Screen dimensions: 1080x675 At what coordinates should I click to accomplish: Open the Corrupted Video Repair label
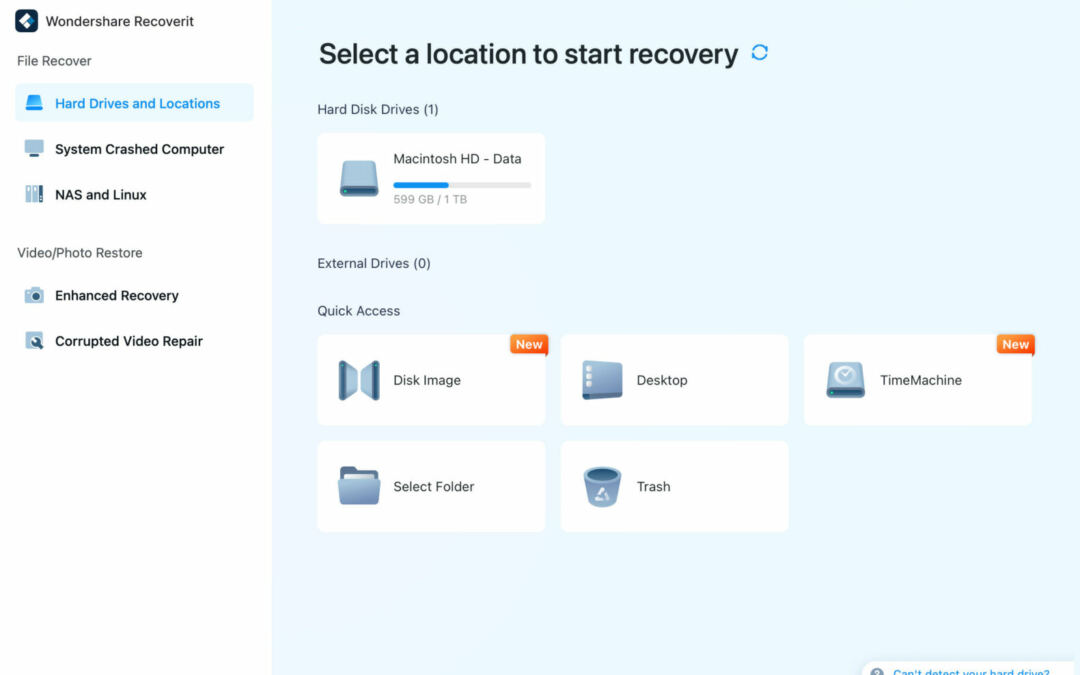pyautogui.click(x=129, y=341)
